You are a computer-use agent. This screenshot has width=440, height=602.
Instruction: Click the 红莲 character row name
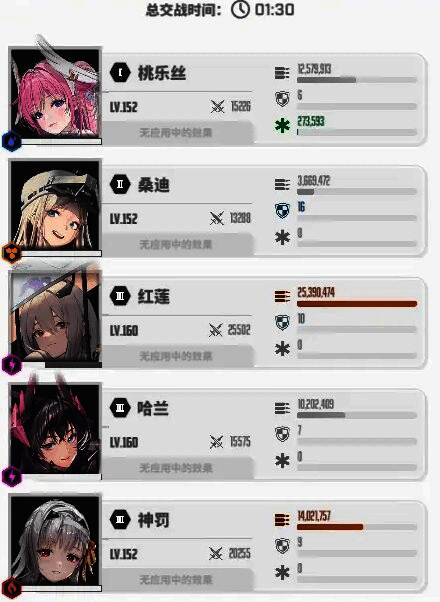click(154, 296)
